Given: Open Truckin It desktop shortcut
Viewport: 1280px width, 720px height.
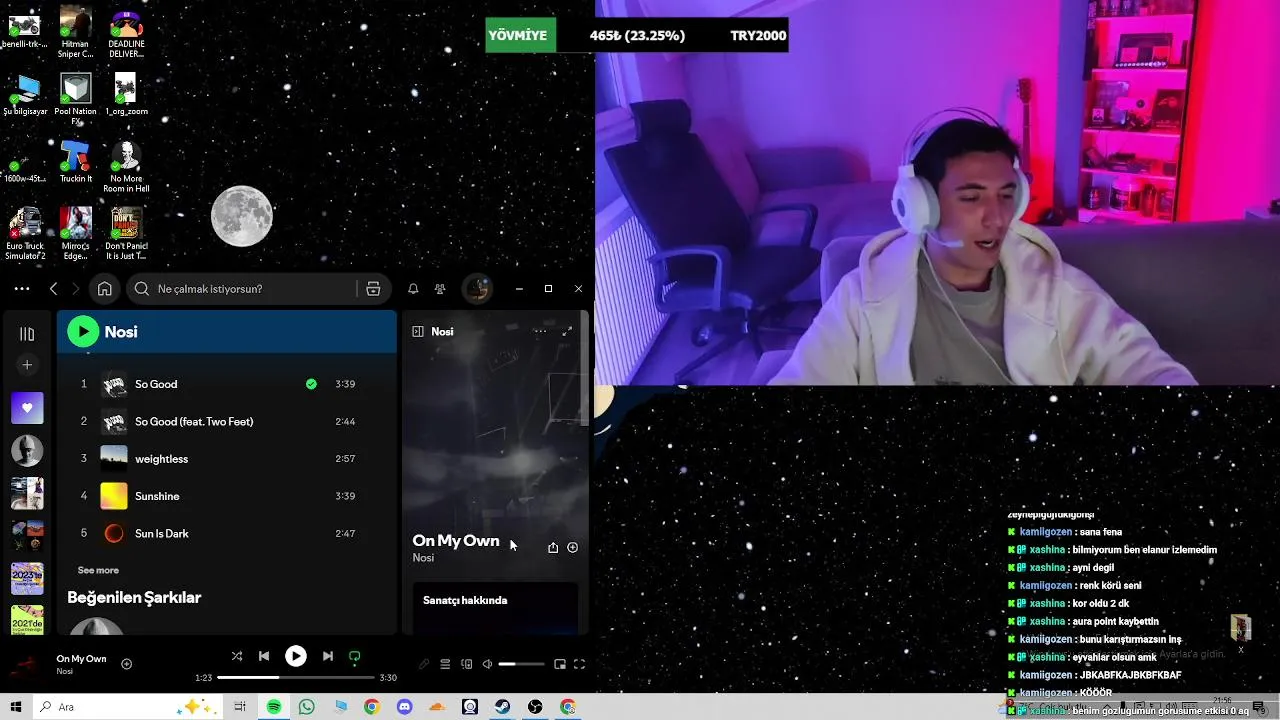Looking at the screenshot, I should (x=76, y=162).
